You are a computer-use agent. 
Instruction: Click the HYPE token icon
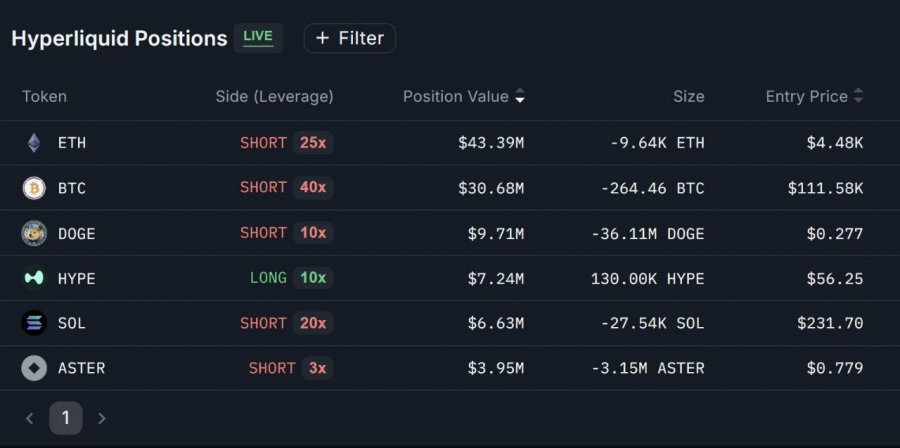[x=34, y=278]
